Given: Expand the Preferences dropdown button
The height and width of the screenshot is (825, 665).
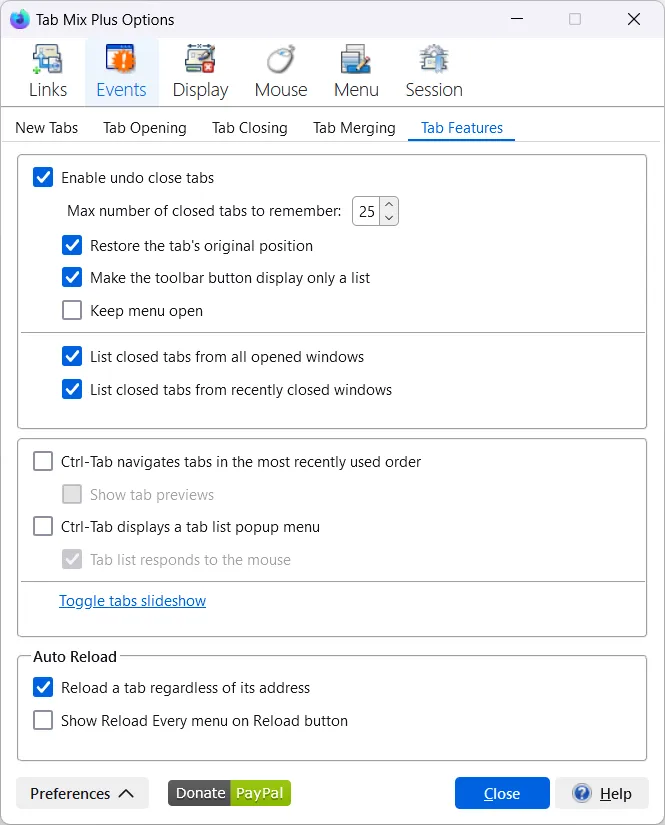Looking at the screenshot, I should (x=82, y=793).
